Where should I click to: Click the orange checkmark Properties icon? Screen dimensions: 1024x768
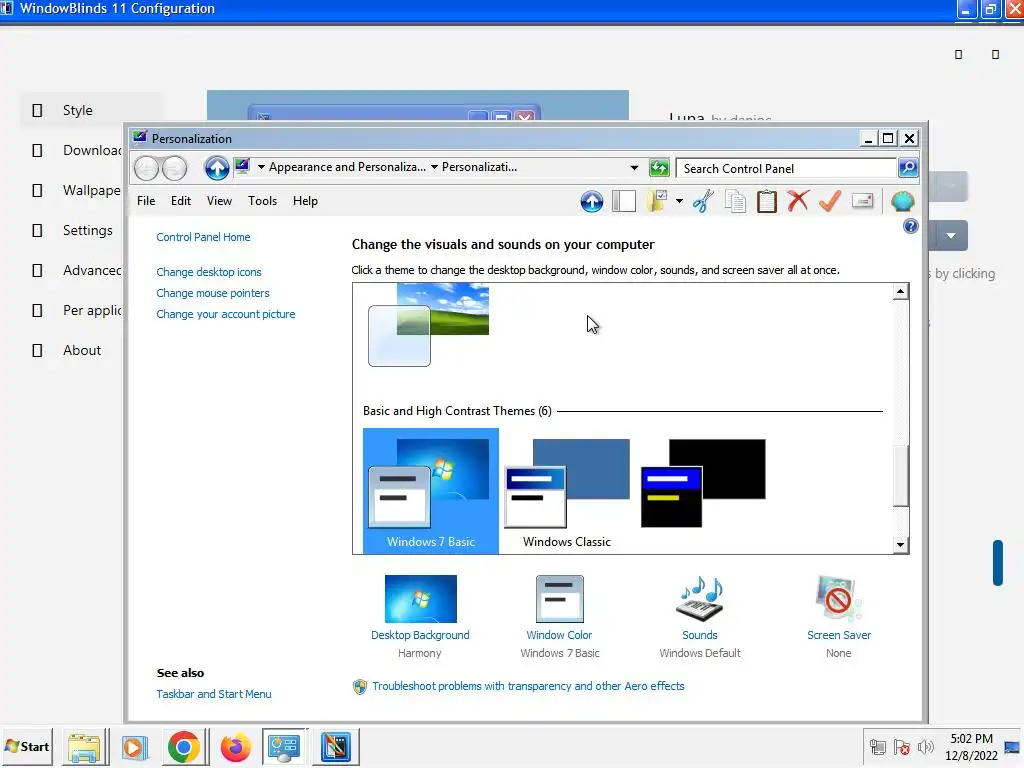pyautogui.click(x=830, y=201)
